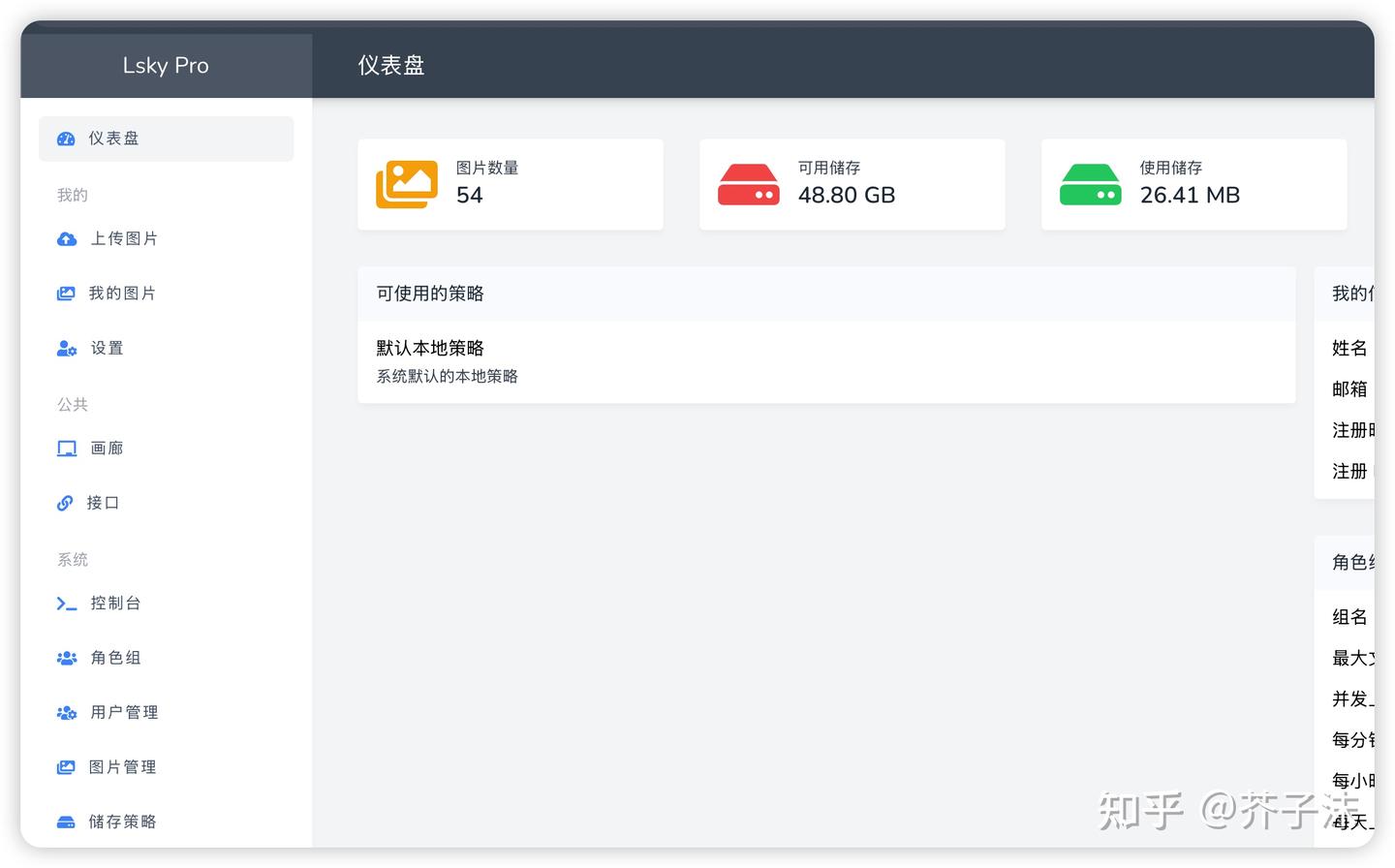Image resolution: width=1395 pixels, height=868 pixels.
Task: Click the user settings gear icon
Action: 67,348
